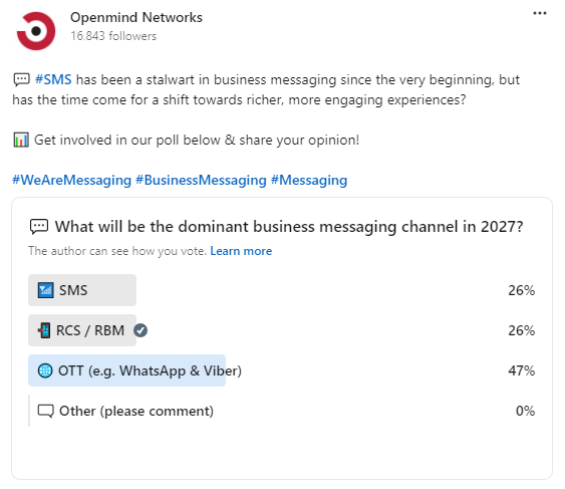Click the speech bubble icon before poll question
This screenshot has width=565, height=489.
pos(39,227)
